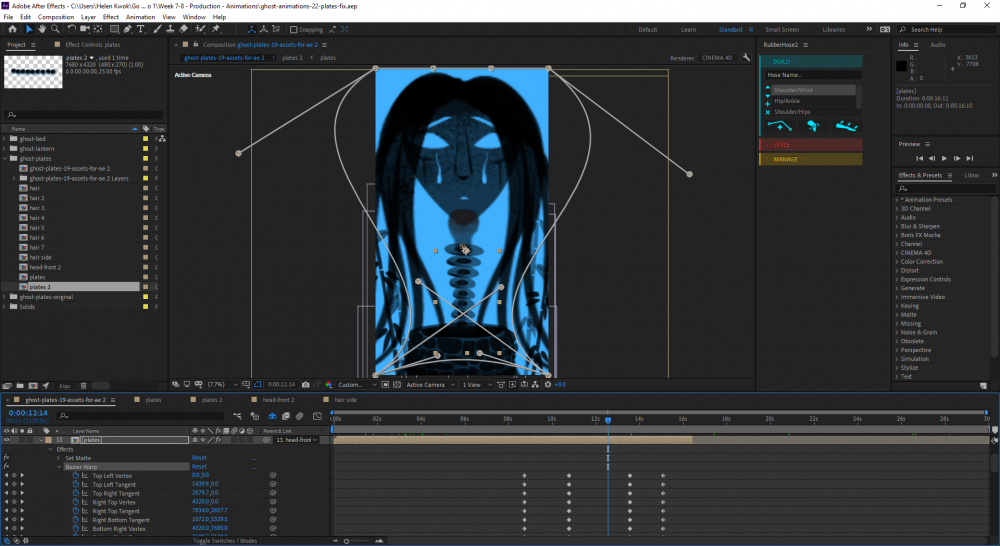
Task: Toggle stopwatch for Right Top Vertex
Action: [x=75, y=502]
